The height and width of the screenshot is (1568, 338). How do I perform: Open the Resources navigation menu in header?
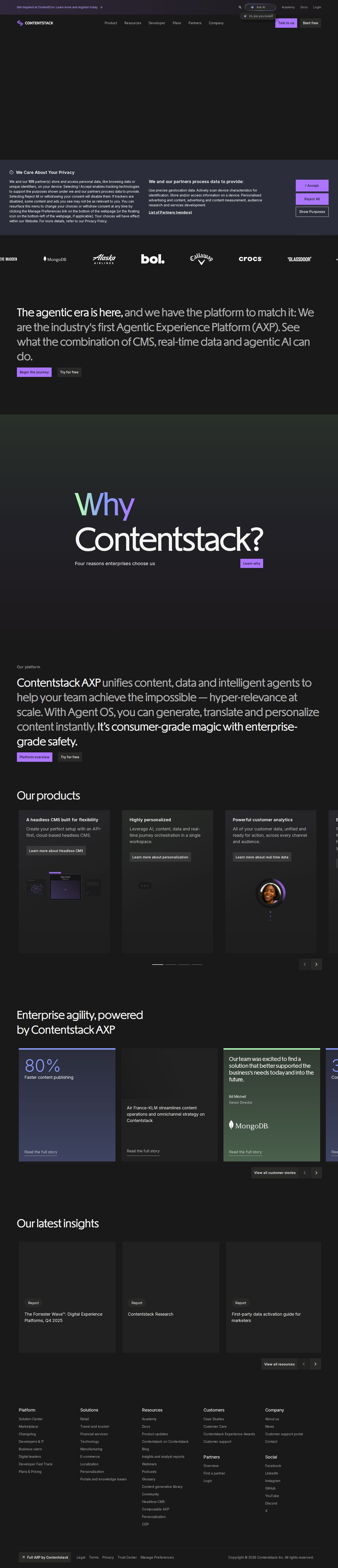pos(133,23)
